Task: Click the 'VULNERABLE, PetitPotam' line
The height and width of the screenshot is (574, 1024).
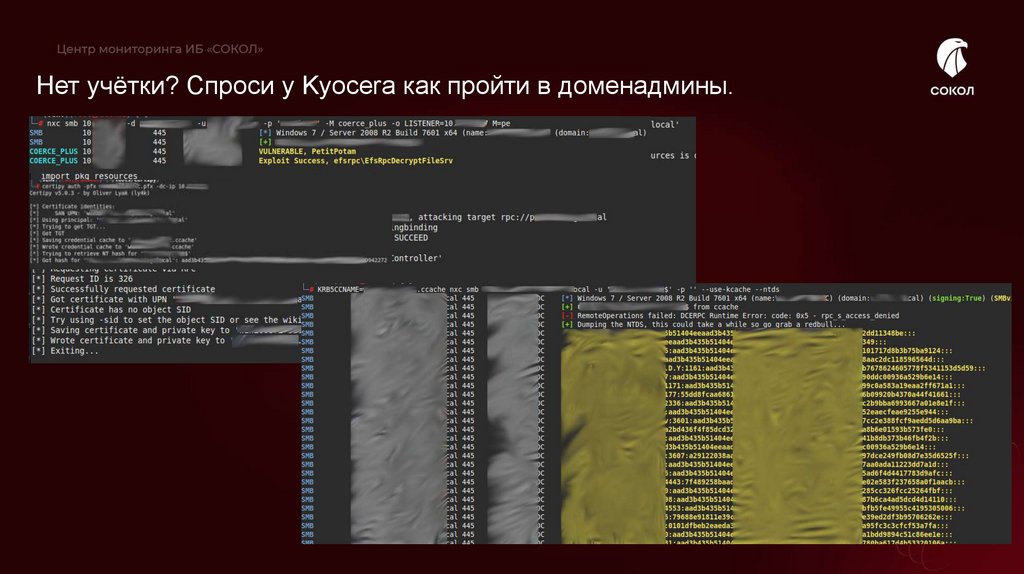Action: point(307,151)
